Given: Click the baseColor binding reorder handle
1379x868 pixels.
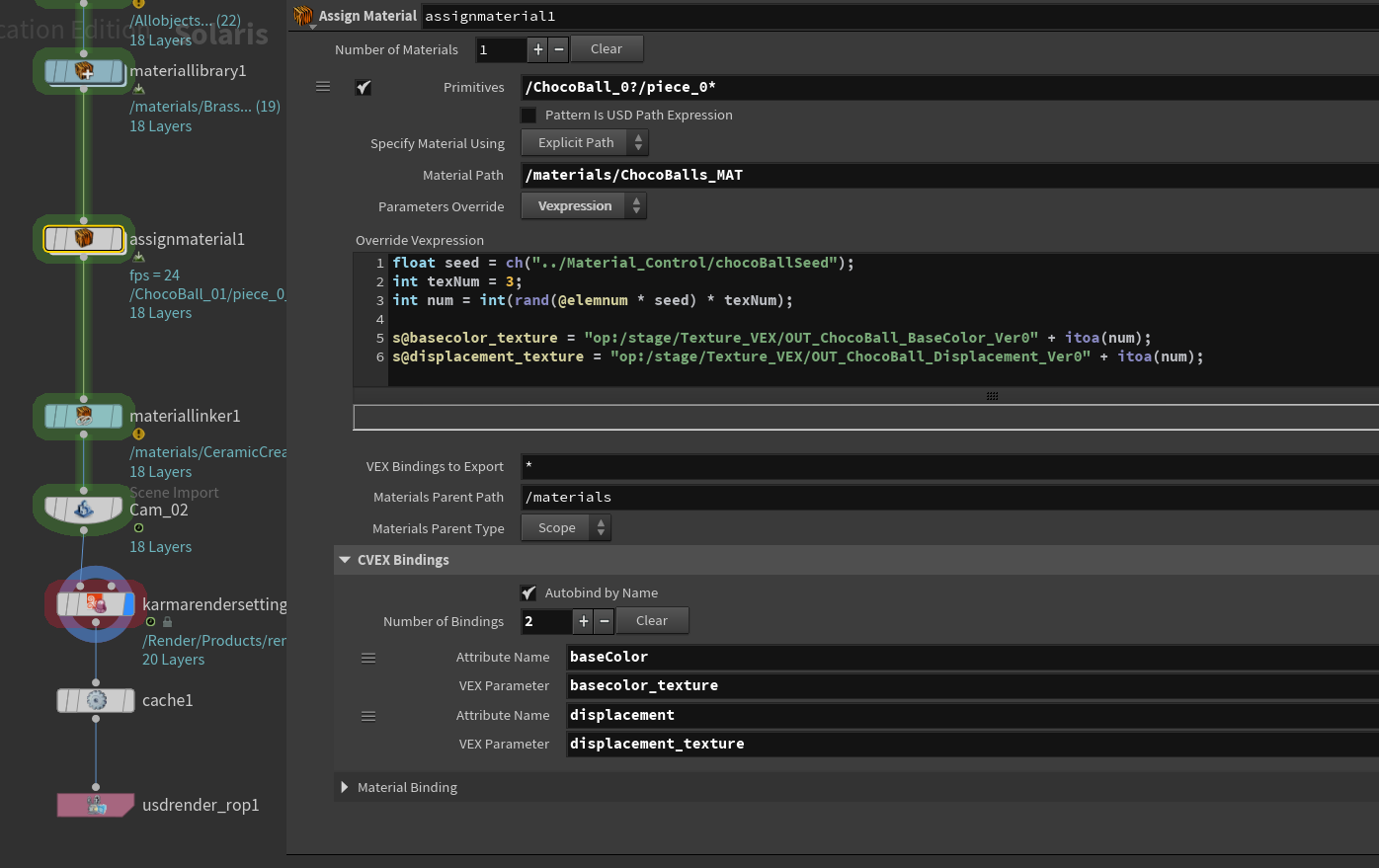Looking at the screenshot, I should click(368, 658).
